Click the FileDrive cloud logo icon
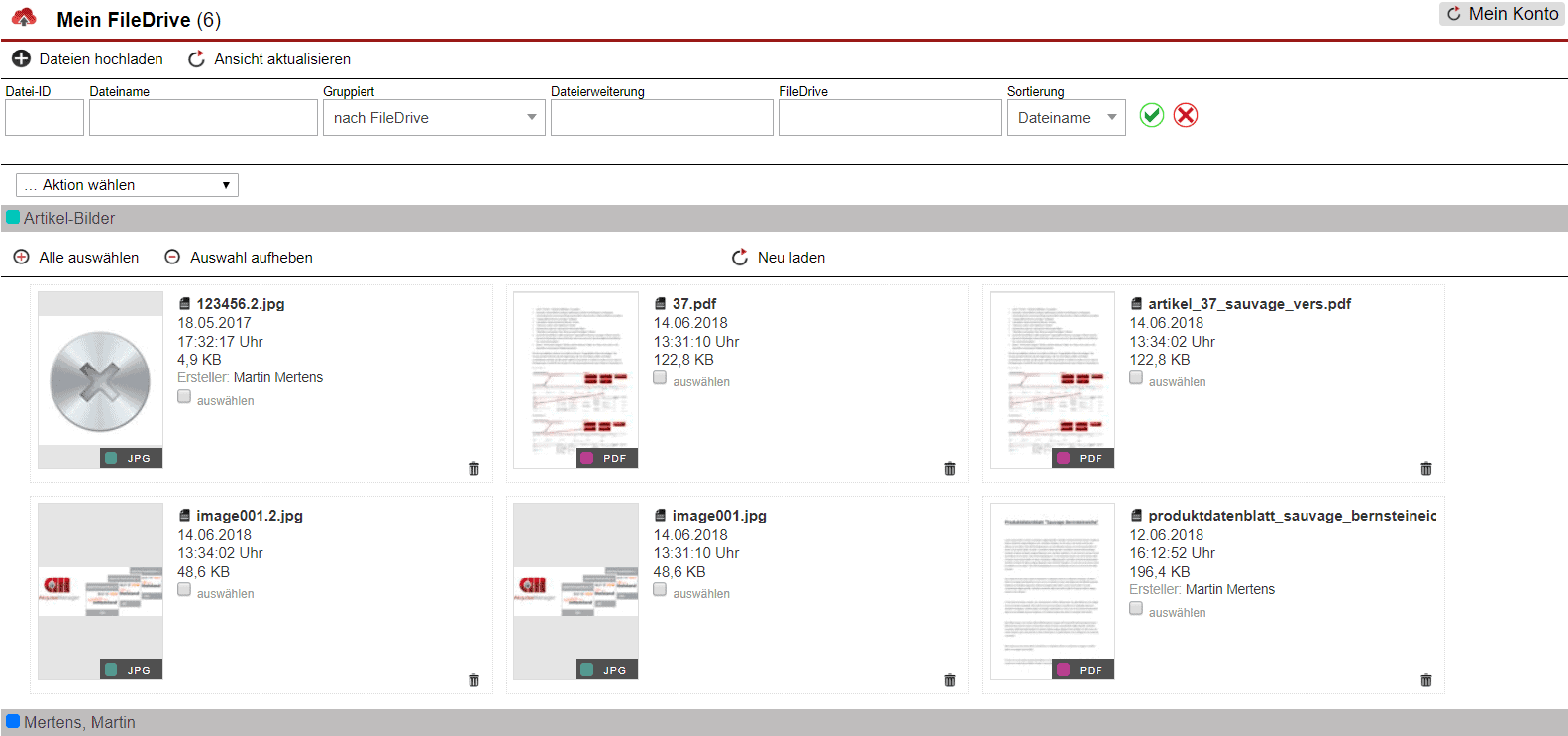1568x736 pixels. 24,17
